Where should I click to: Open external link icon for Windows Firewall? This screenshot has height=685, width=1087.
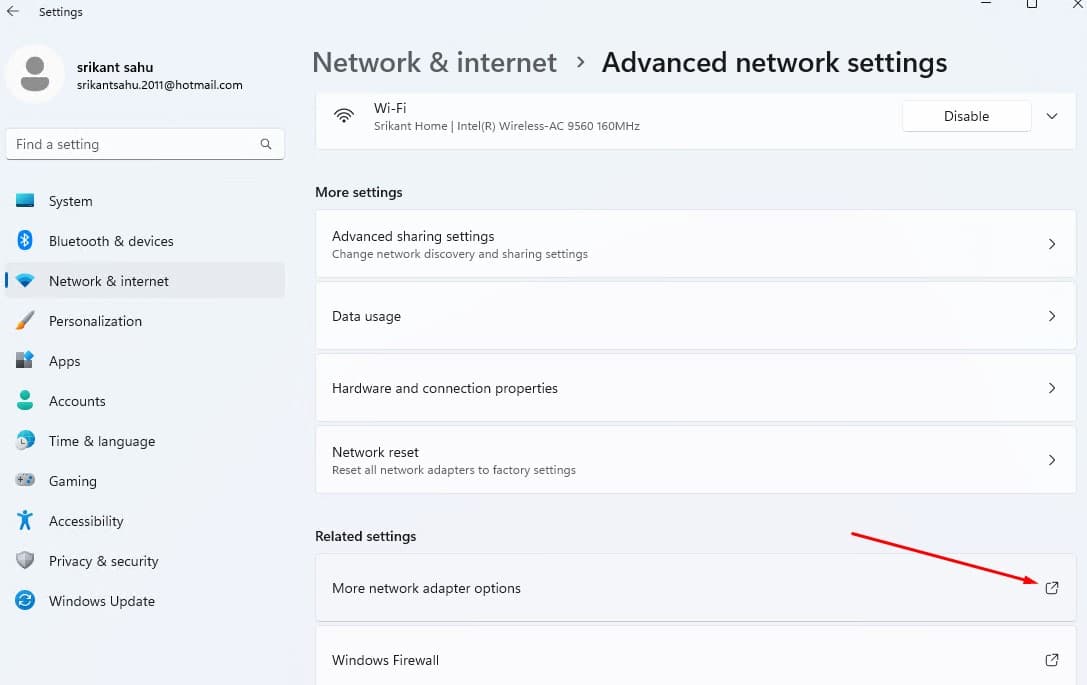pos(1052,660)
